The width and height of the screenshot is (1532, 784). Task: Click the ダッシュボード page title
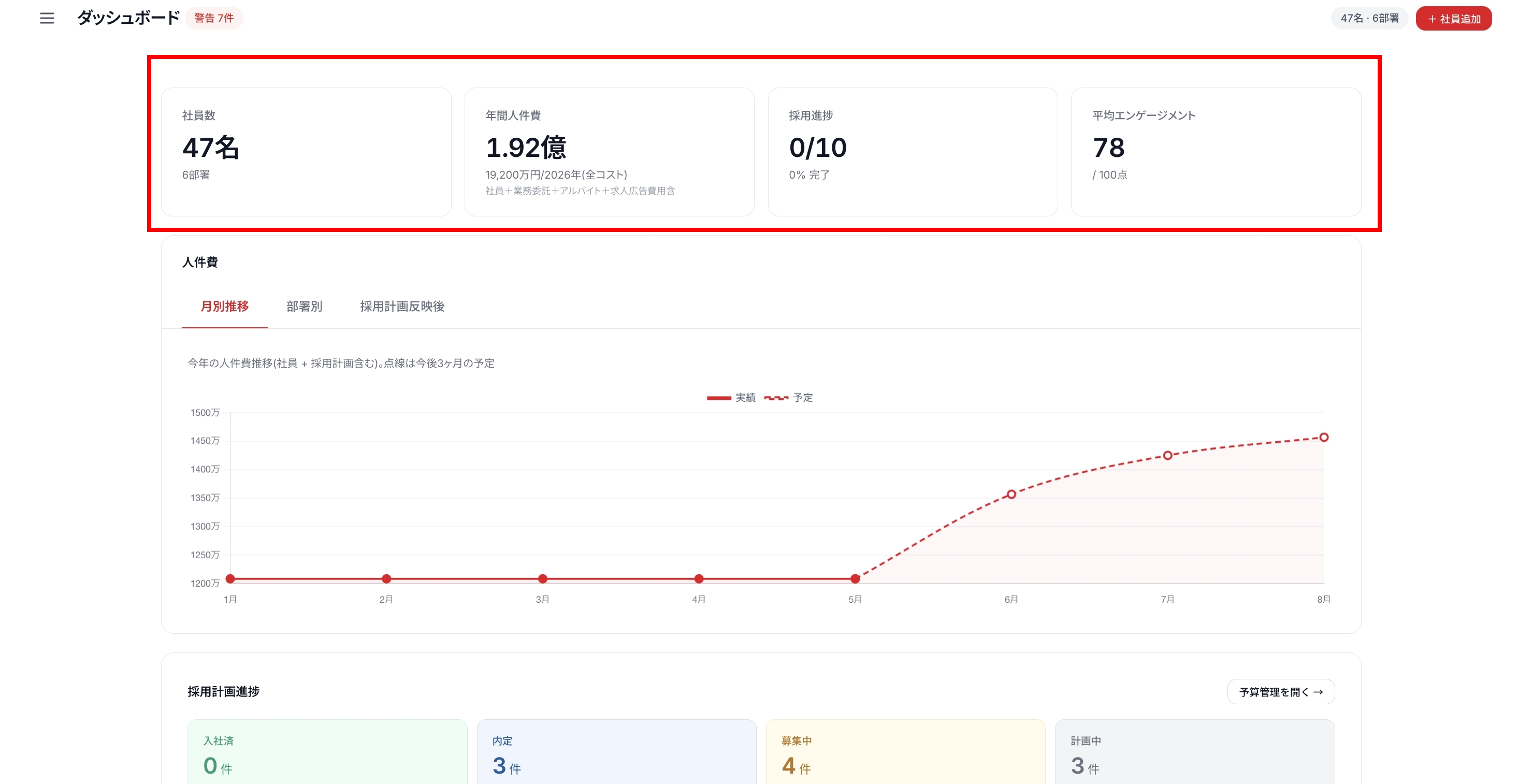pyautogui.click(x=128, y=18)
